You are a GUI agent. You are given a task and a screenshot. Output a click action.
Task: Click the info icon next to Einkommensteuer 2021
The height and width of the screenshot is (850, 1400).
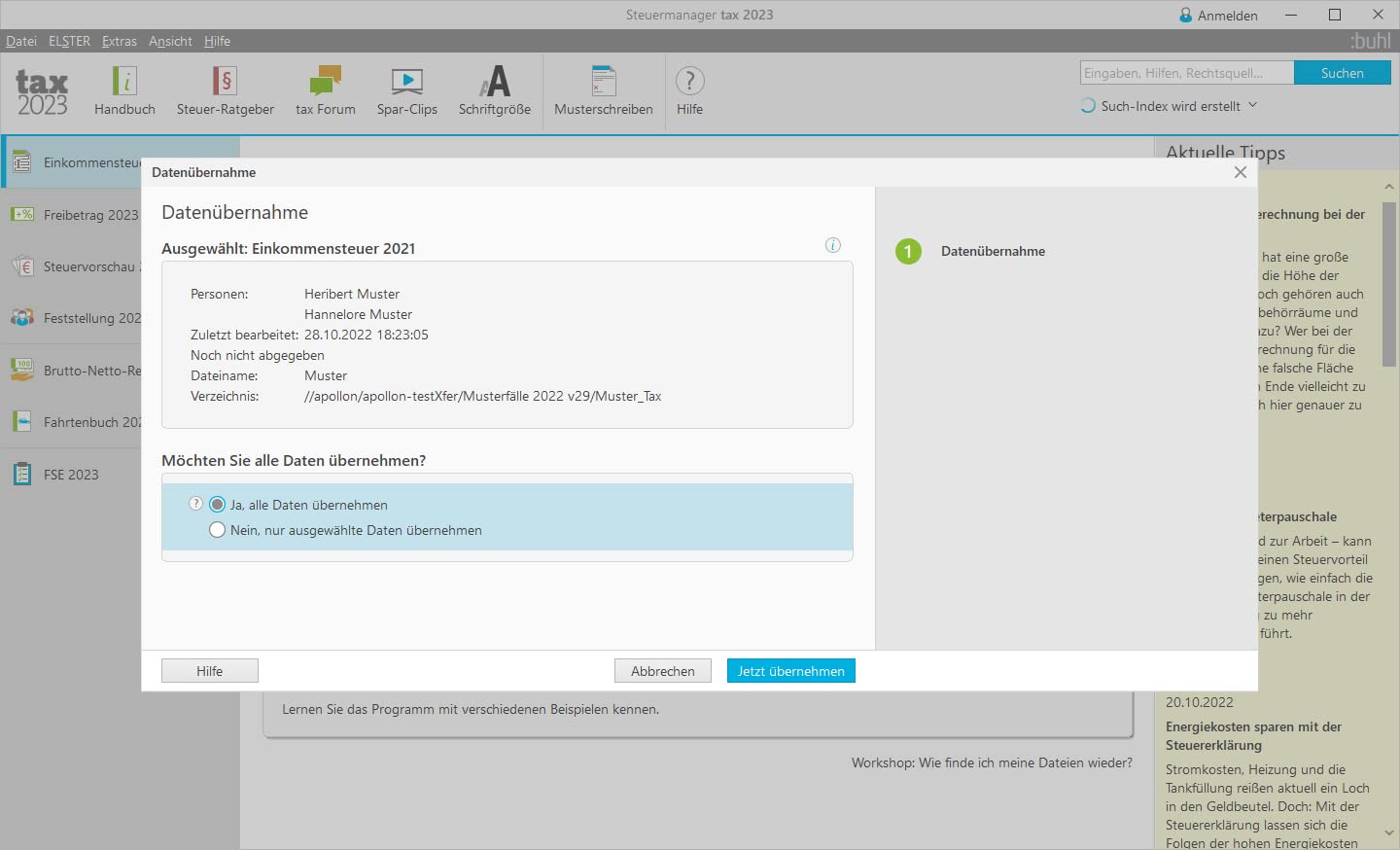point(833,245)
